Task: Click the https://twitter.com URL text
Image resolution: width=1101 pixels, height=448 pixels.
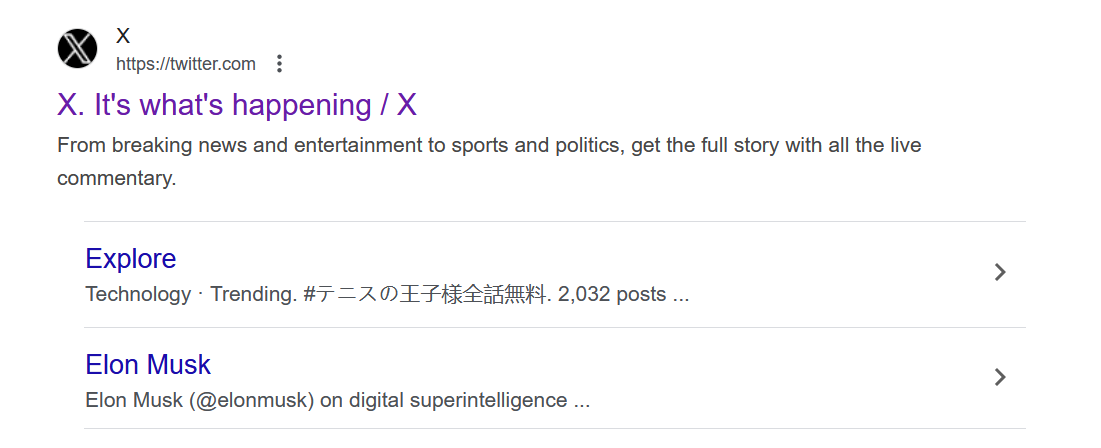Action: (x=185, y=65)
